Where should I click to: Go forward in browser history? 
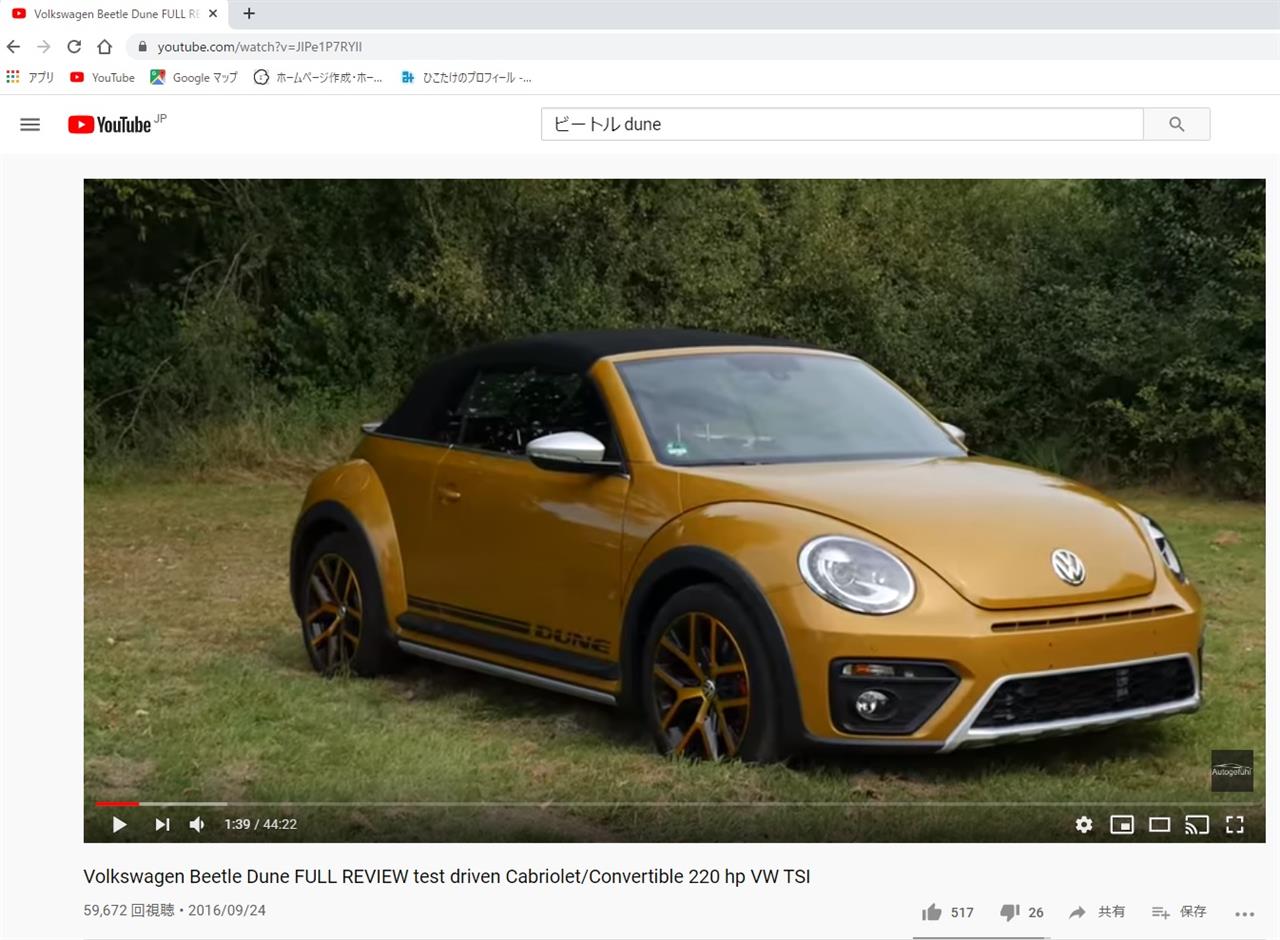[43, 46]
